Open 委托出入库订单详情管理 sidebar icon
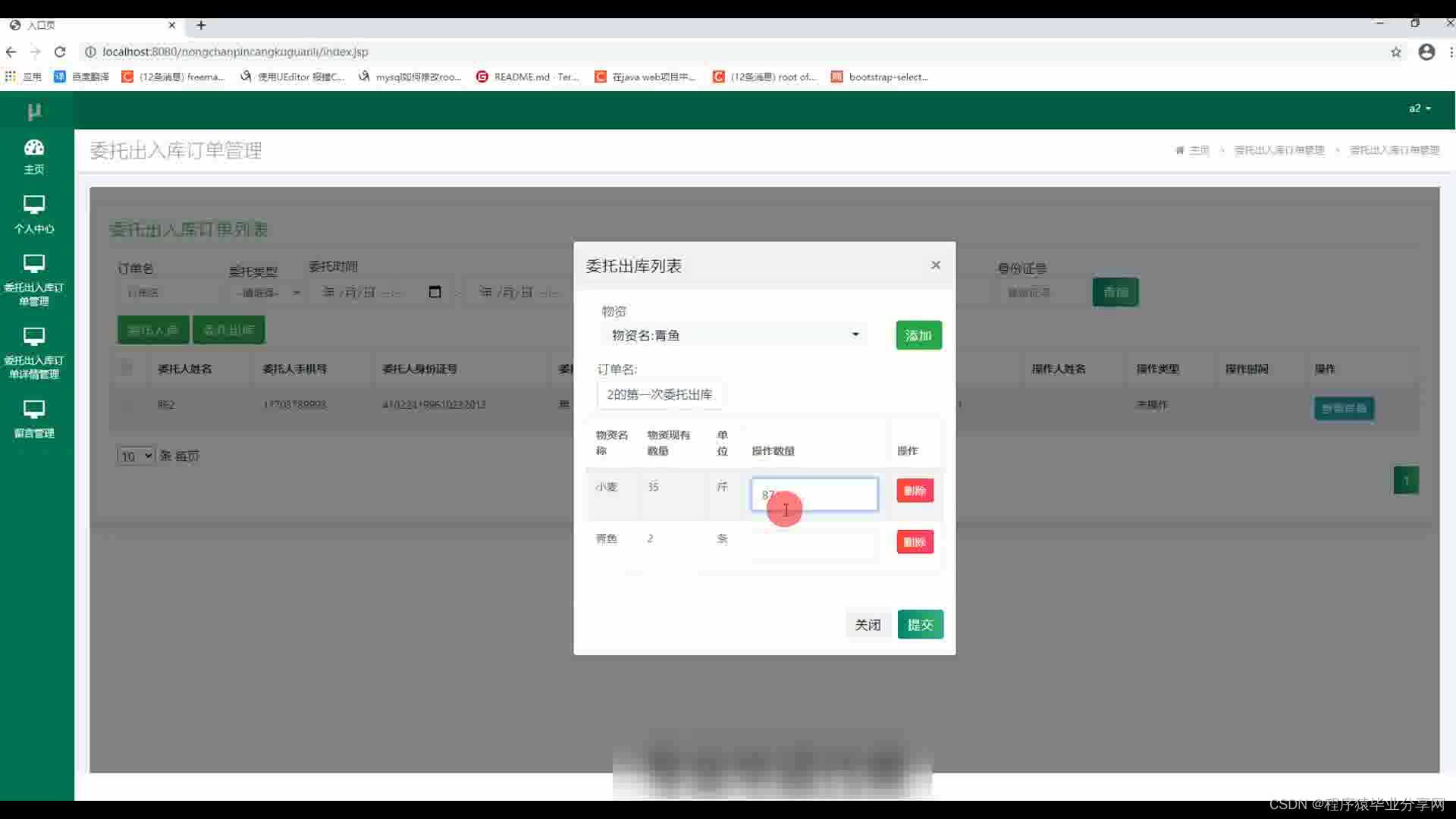 click(34, 337)
